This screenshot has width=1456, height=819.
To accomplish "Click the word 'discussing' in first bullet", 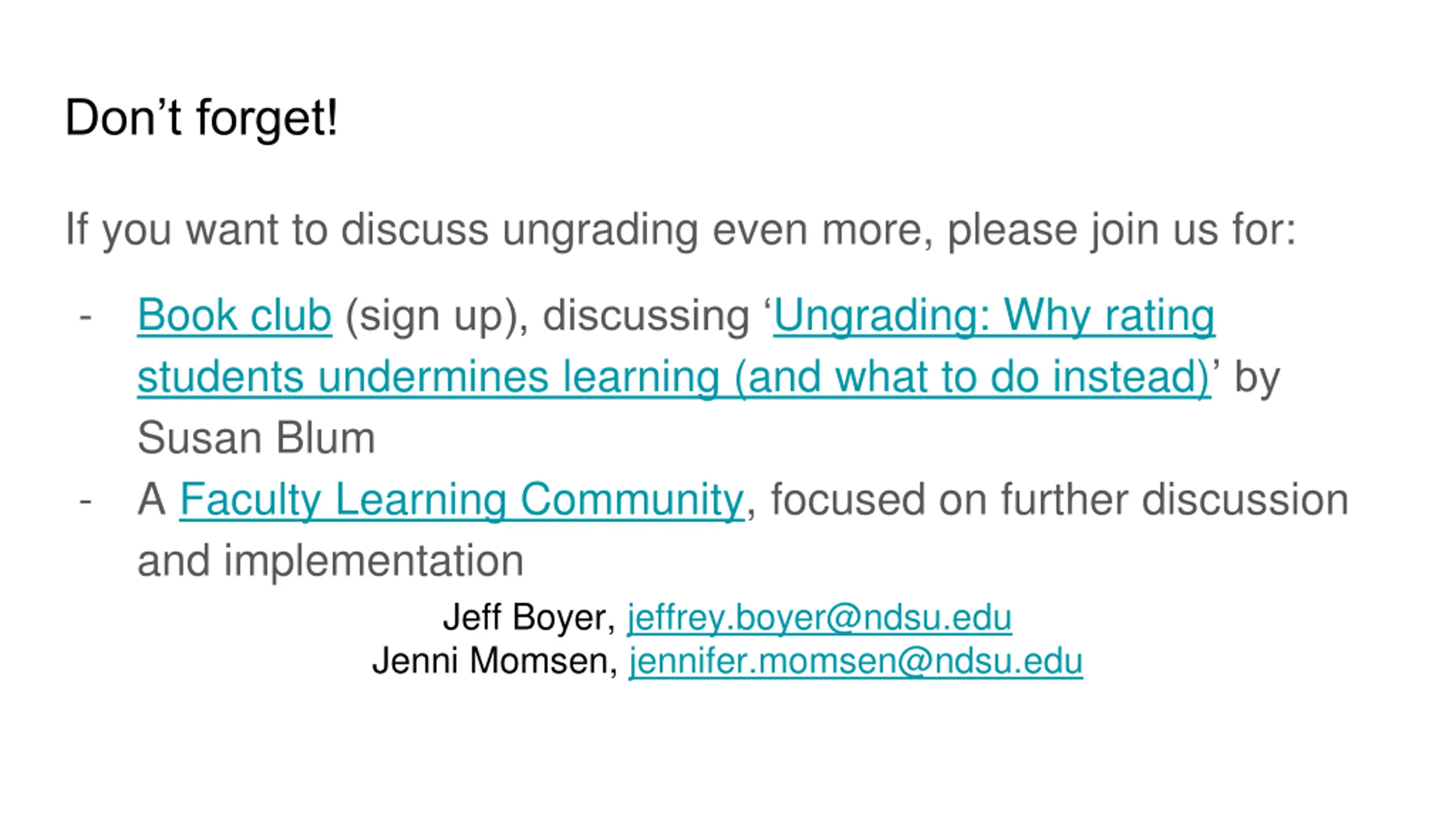I will click(x=646, y=316).
